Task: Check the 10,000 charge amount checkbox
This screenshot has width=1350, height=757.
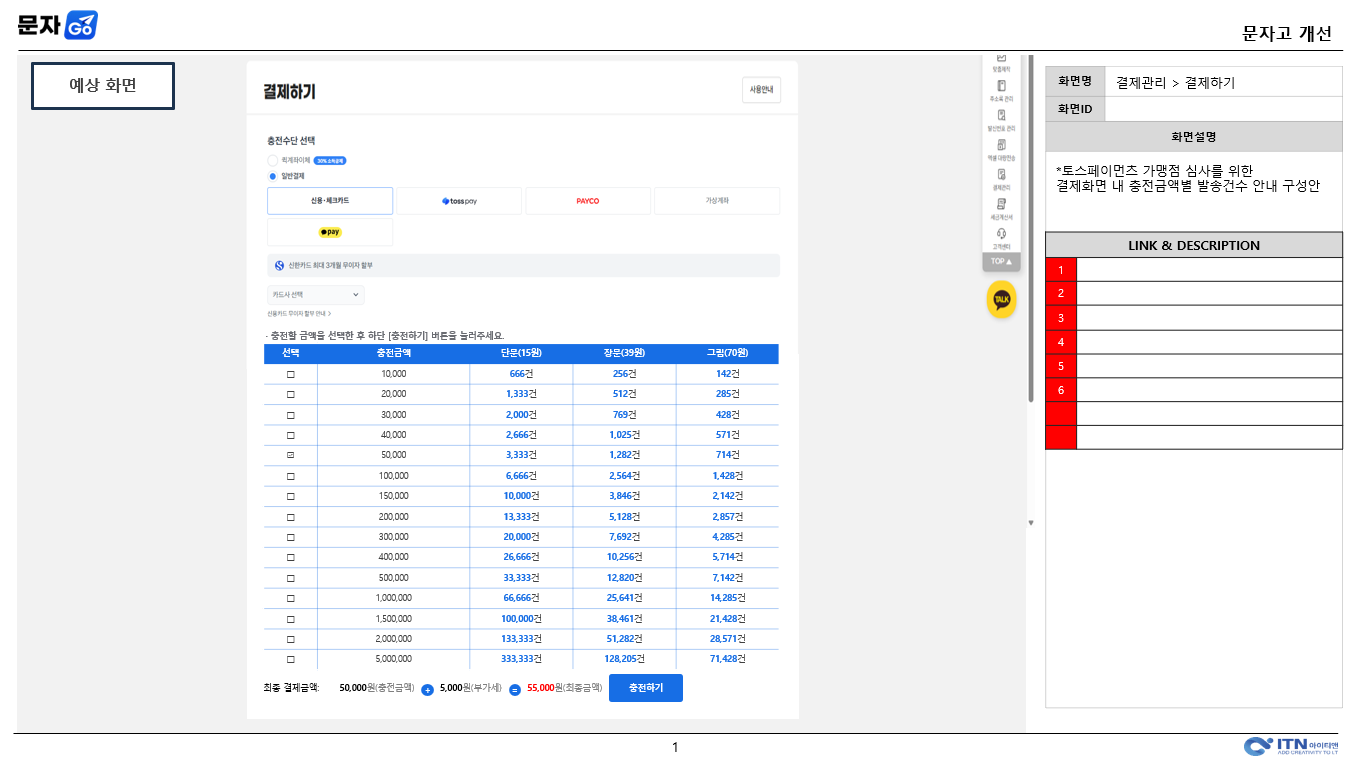Action: [x=291, y=374]
